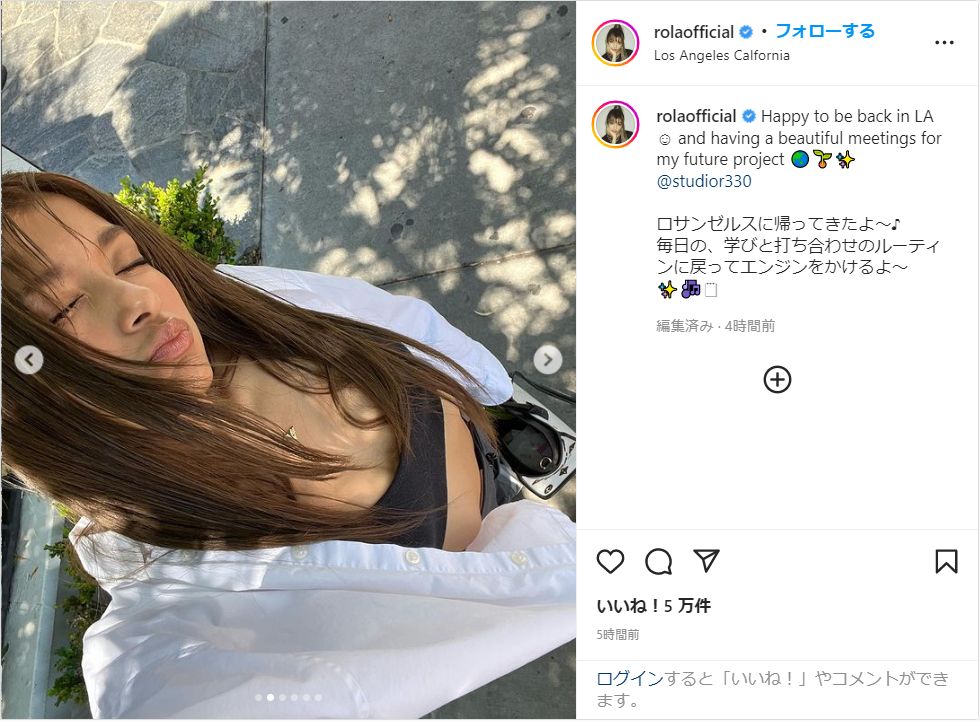Click rolaofficial username in the caption

coord(696,116)
